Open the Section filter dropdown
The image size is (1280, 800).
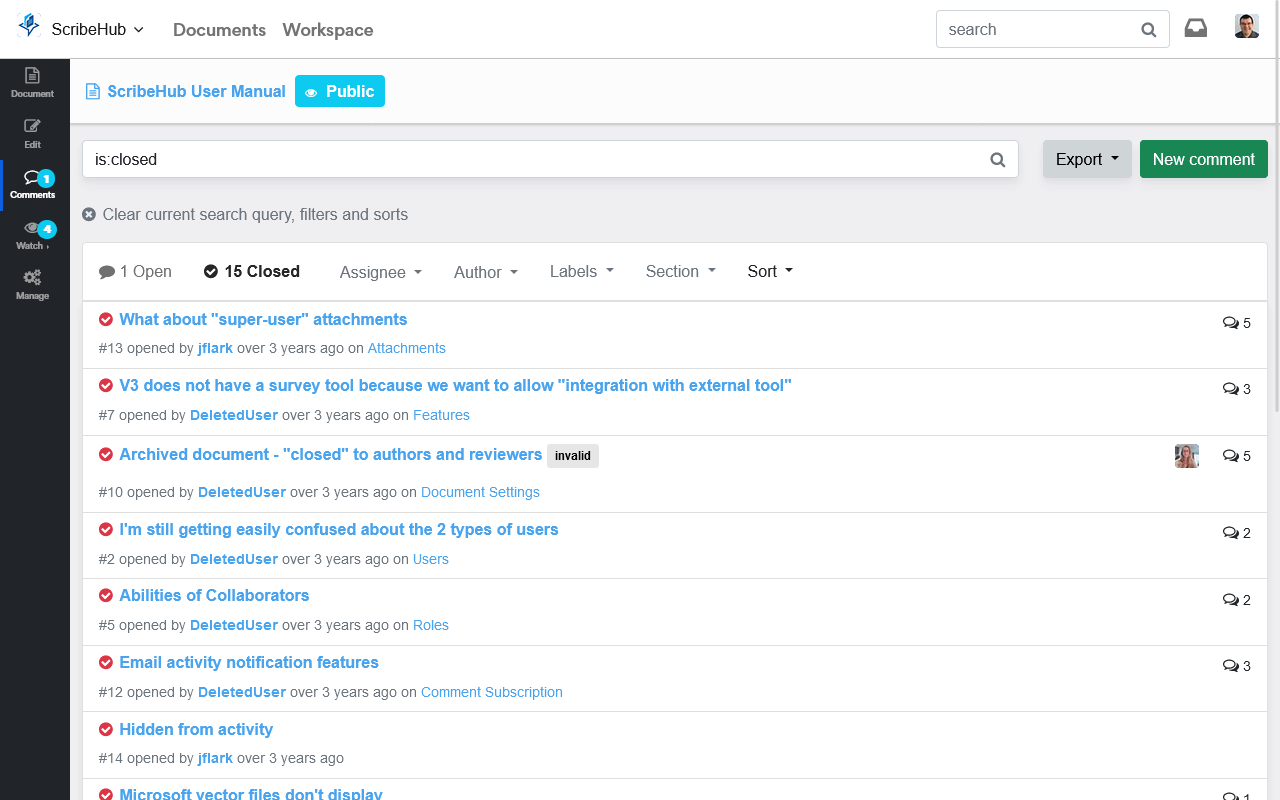pyautogui.click(x=681, y=272)
